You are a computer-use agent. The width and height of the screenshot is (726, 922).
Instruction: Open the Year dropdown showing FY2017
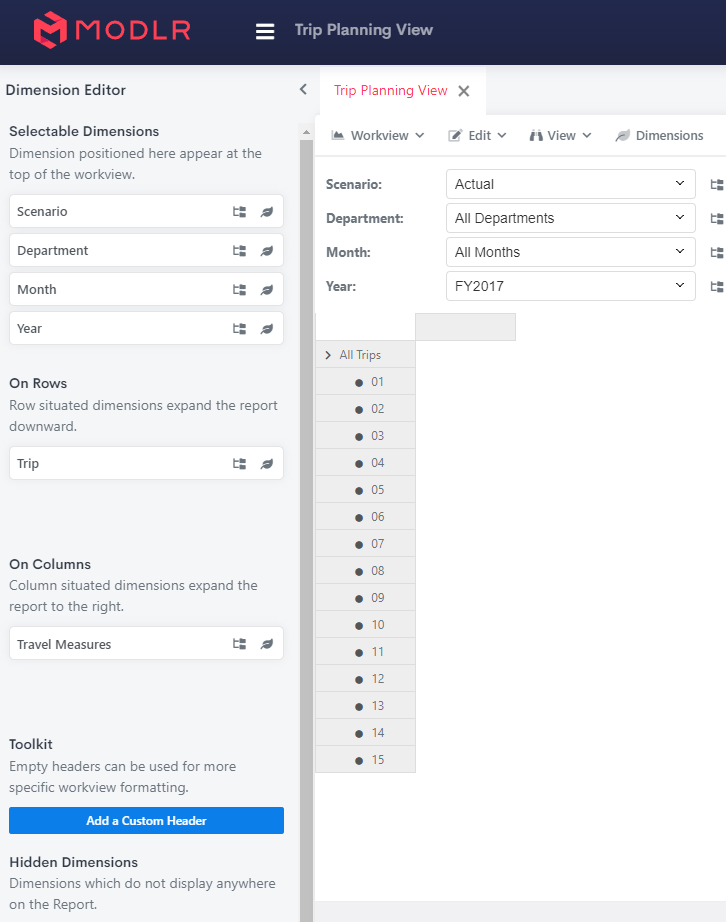tap(570, 286)
